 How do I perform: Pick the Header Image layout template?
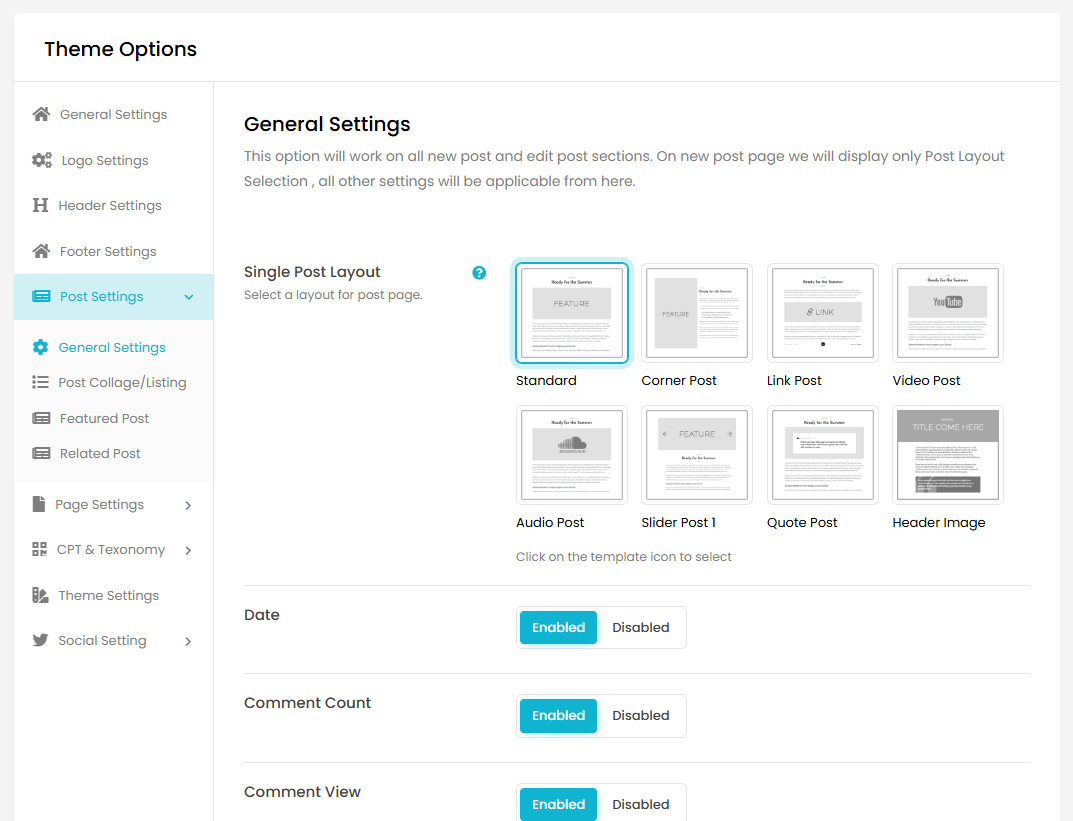(x=947, y=455)
